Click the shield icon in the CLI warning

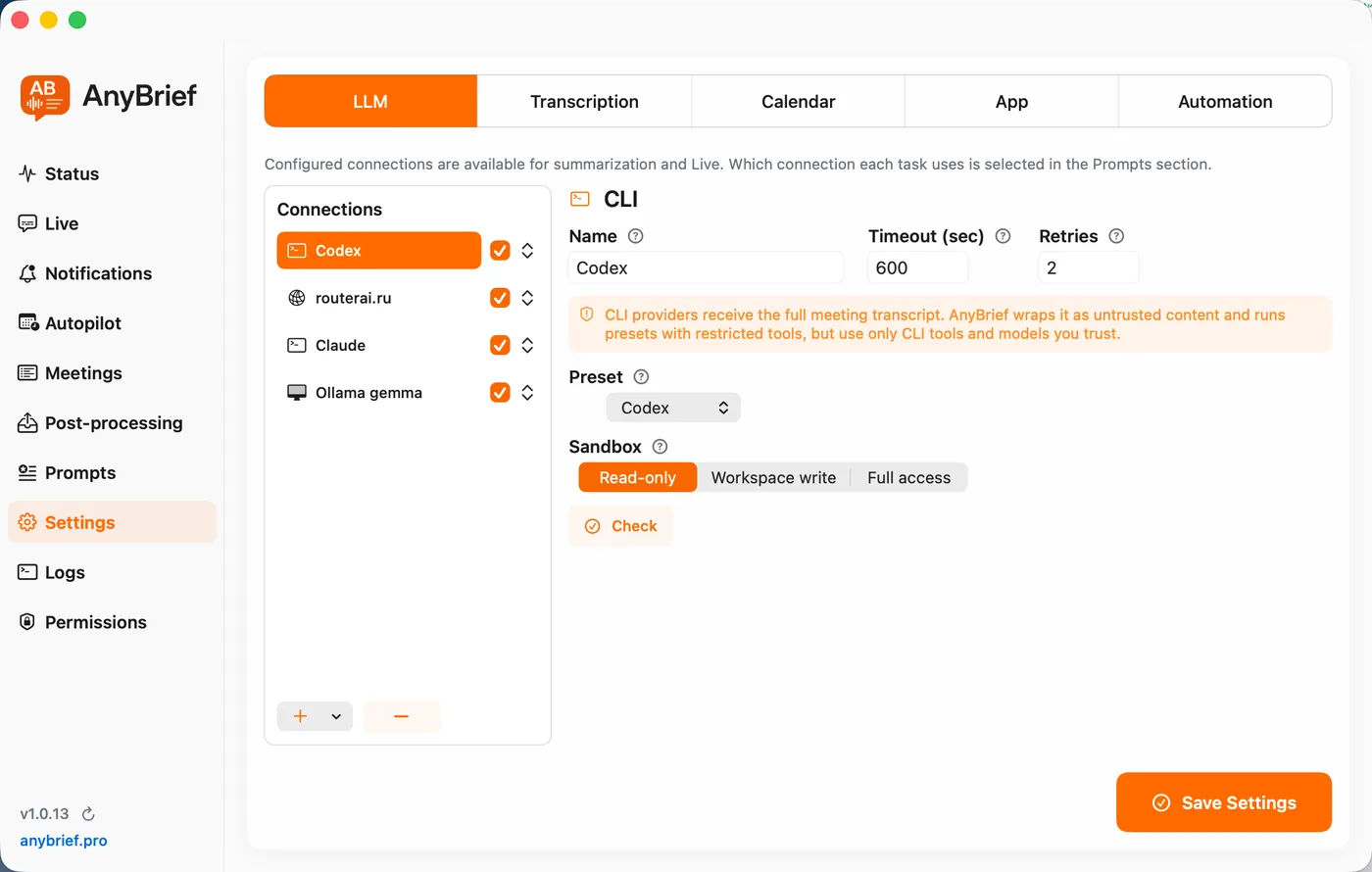coord(586,315)
